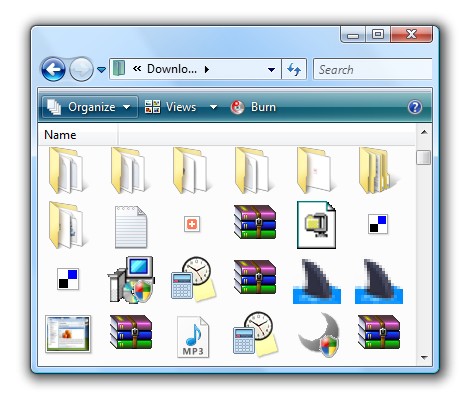Screen dimensions: 464x405
Task: Click the green folder icon in address bar
Action: pyautogui.click(x=119, y=69)
